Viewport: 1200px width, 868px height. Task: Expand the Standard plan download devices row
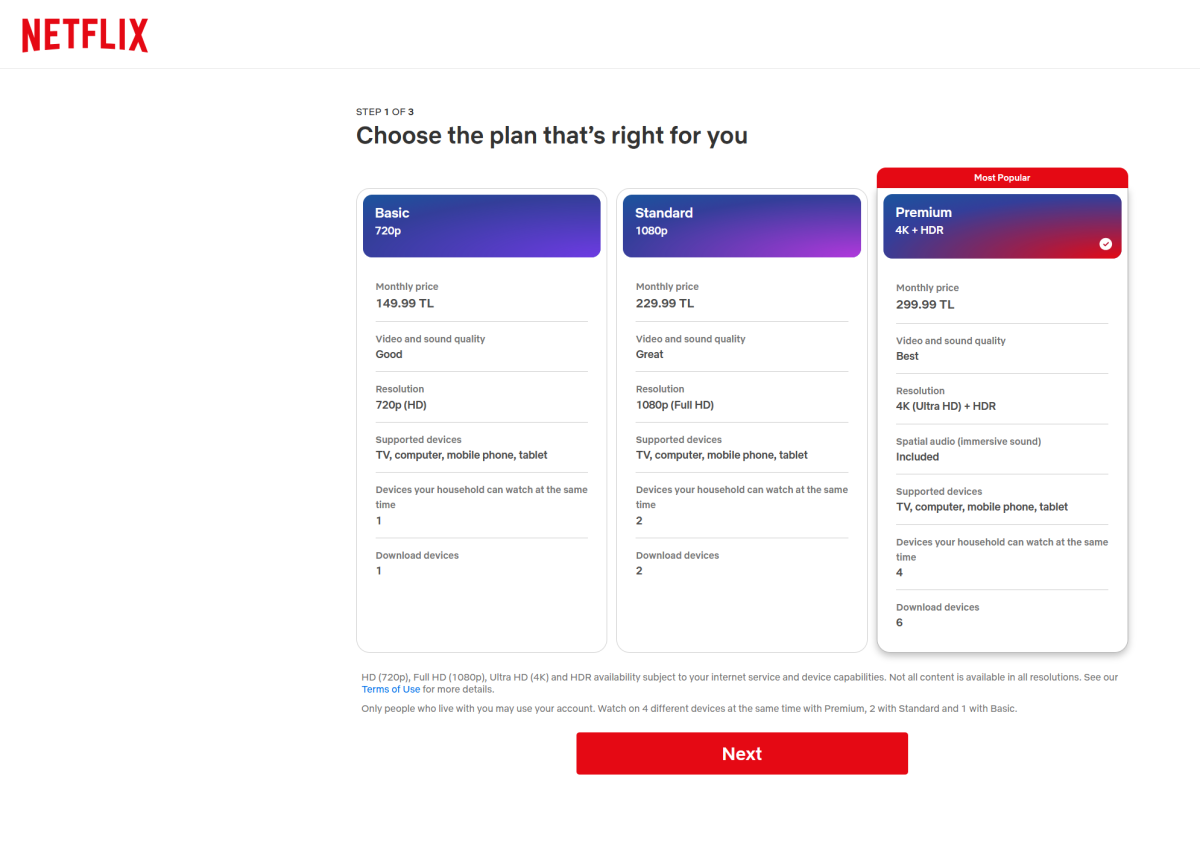[741, 562]
